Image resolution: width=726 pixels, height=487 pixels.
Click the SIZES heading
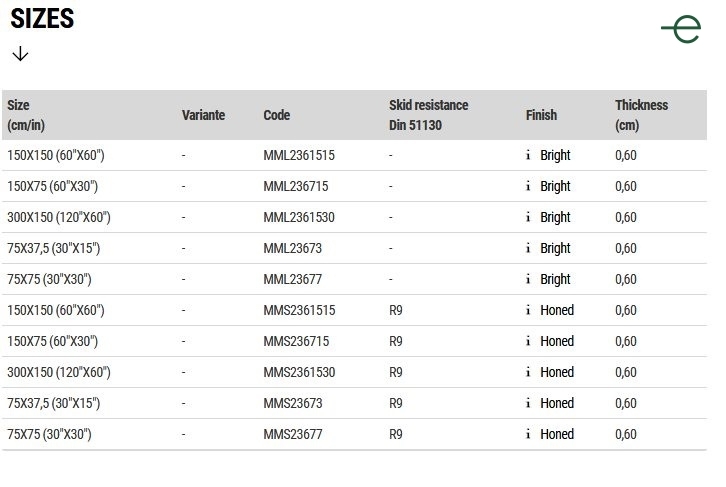point(42,19)
